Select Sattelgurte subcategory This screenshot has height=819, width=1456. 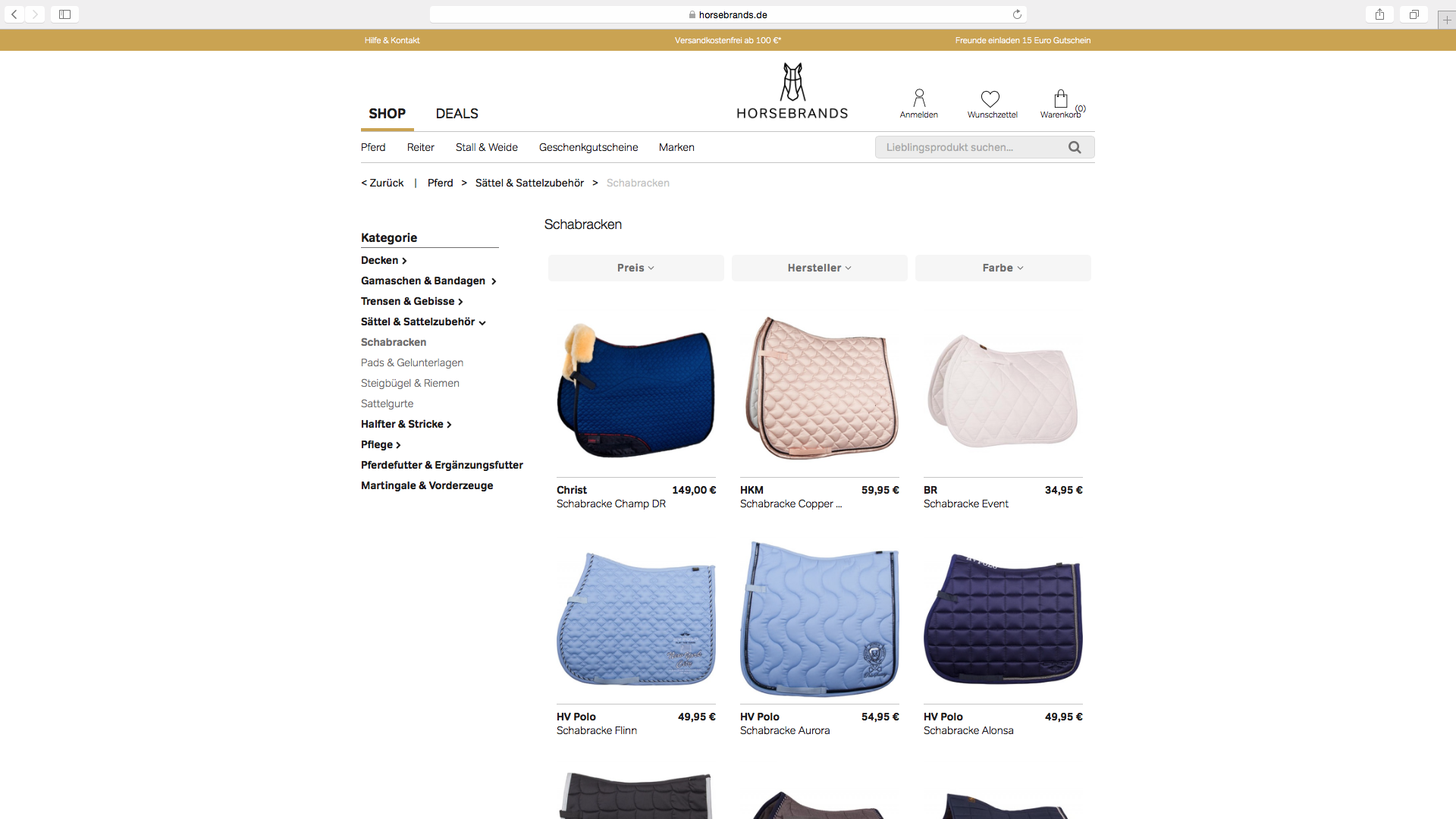click(x=387, y=403)
